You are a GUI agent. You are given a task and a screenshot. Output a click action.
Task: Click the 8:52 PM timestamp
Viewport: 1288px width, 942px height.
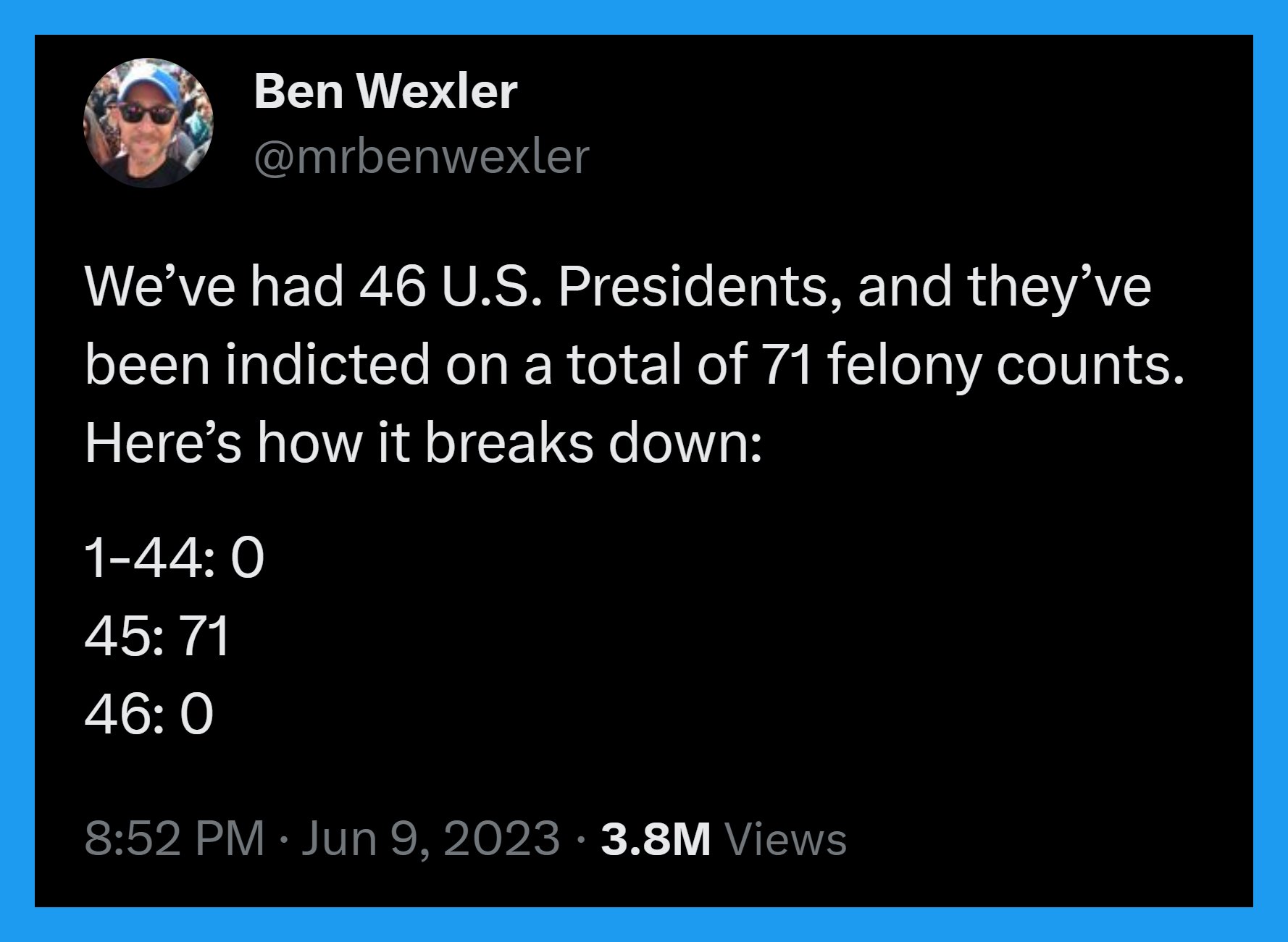click(x=175, y=838)
